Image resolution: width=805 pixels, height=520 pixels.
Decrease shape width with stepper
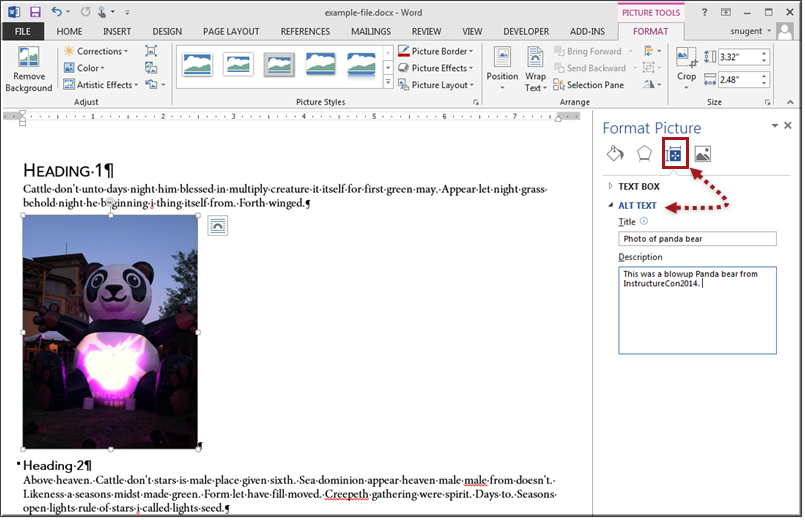tap(764, 83)
